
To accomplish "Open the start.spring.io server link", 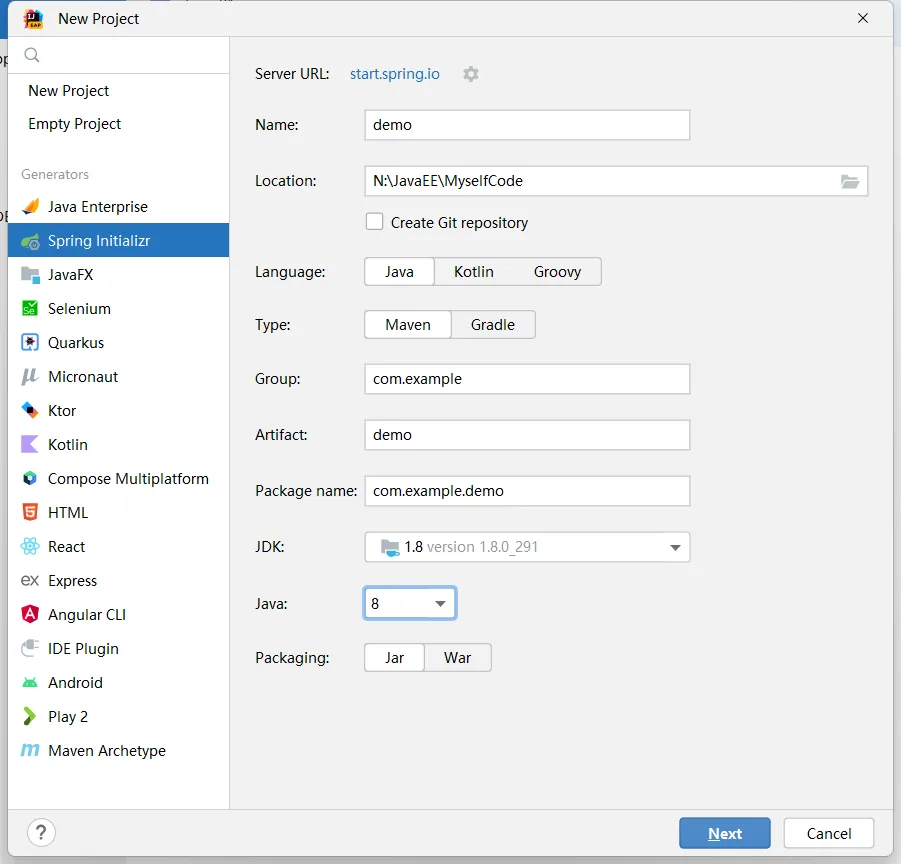I will tap(395, 74).
